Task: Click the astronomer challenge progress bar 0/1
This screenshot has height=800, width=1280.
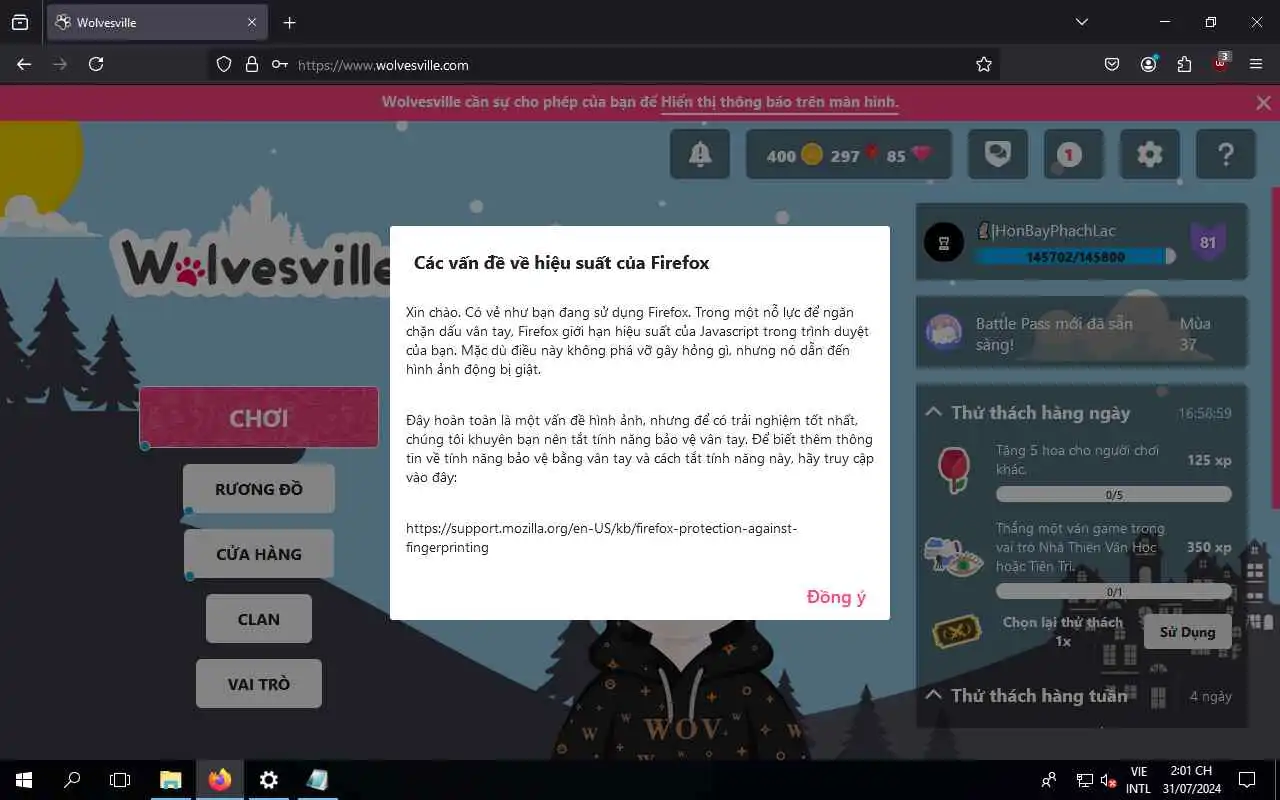Action: [x=1114, y=592]
